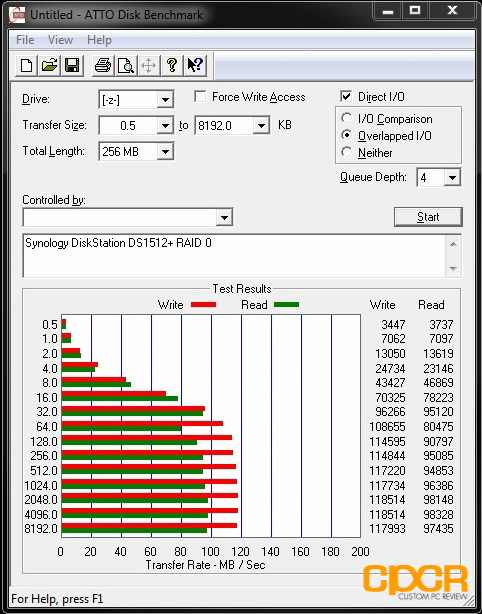
Task: Click the green Read legend swatch
Action: [286, 305]
